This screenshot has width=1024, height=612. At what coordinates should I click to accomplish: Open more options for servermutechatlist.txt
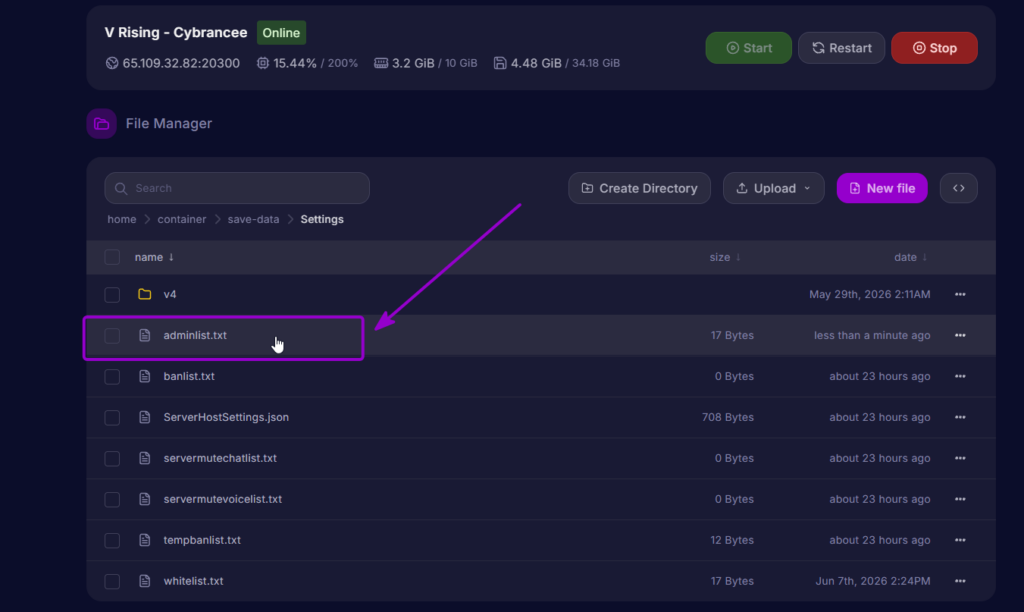pyautogui.click(x=960, y=458)
